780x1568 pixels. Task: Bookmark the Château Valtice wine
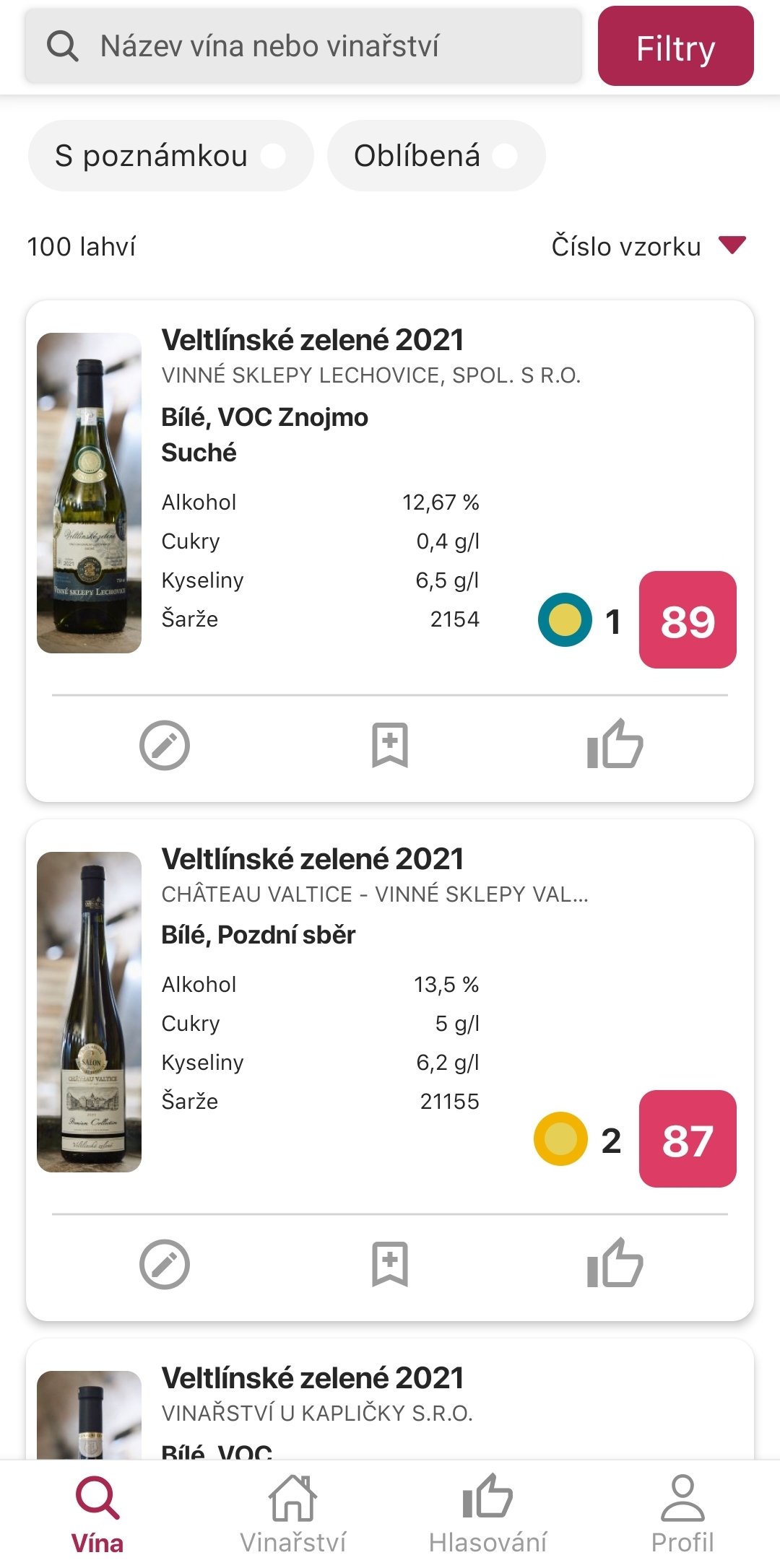click(x=390, y=1264)
